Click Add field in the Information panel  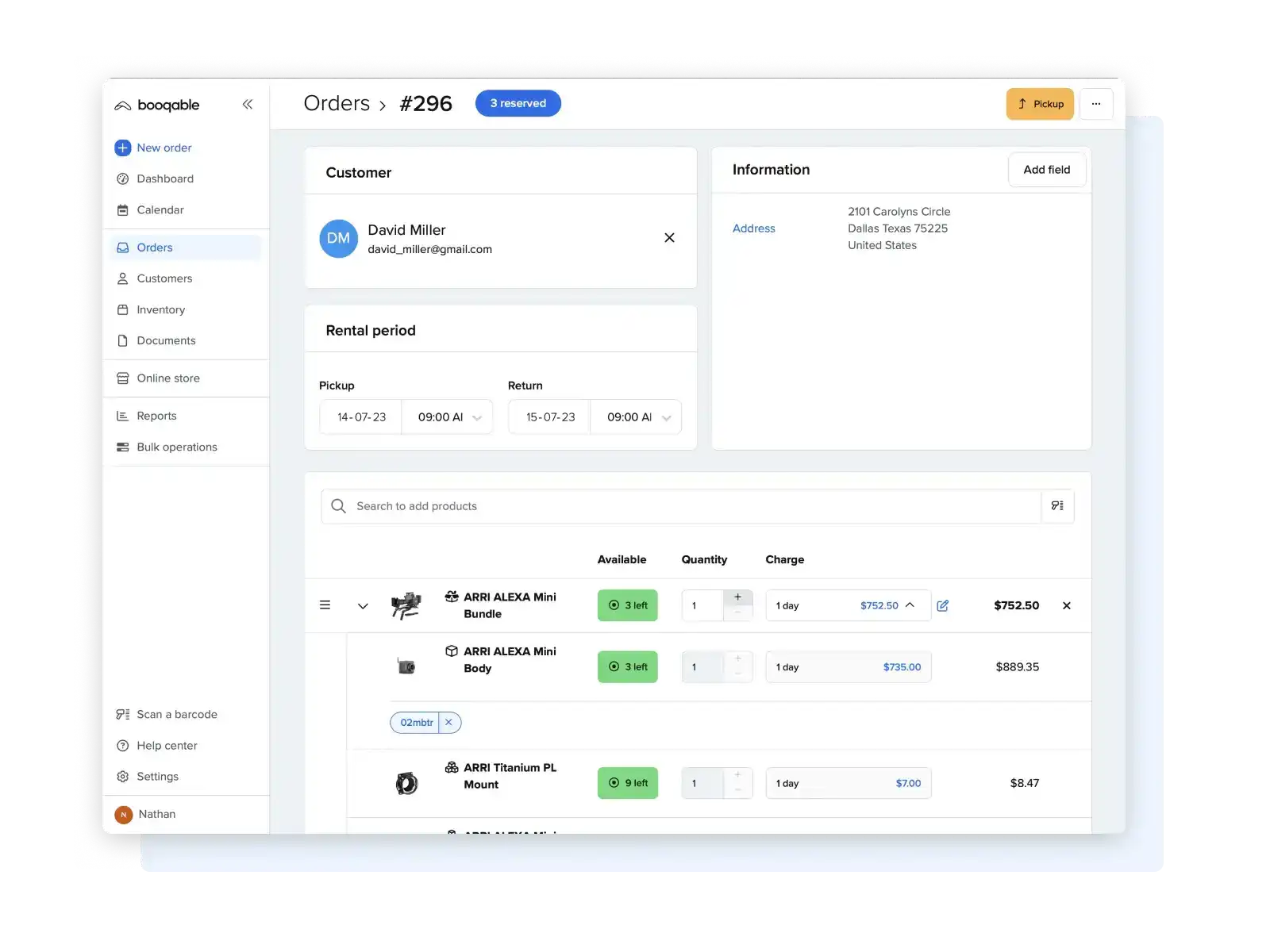pyautogui.click(x=1047, y=169)
